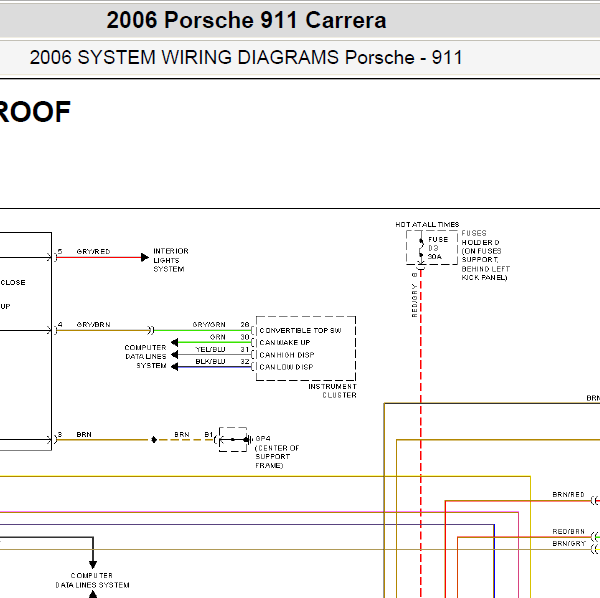Click the GP4 ground symbol

248,439
